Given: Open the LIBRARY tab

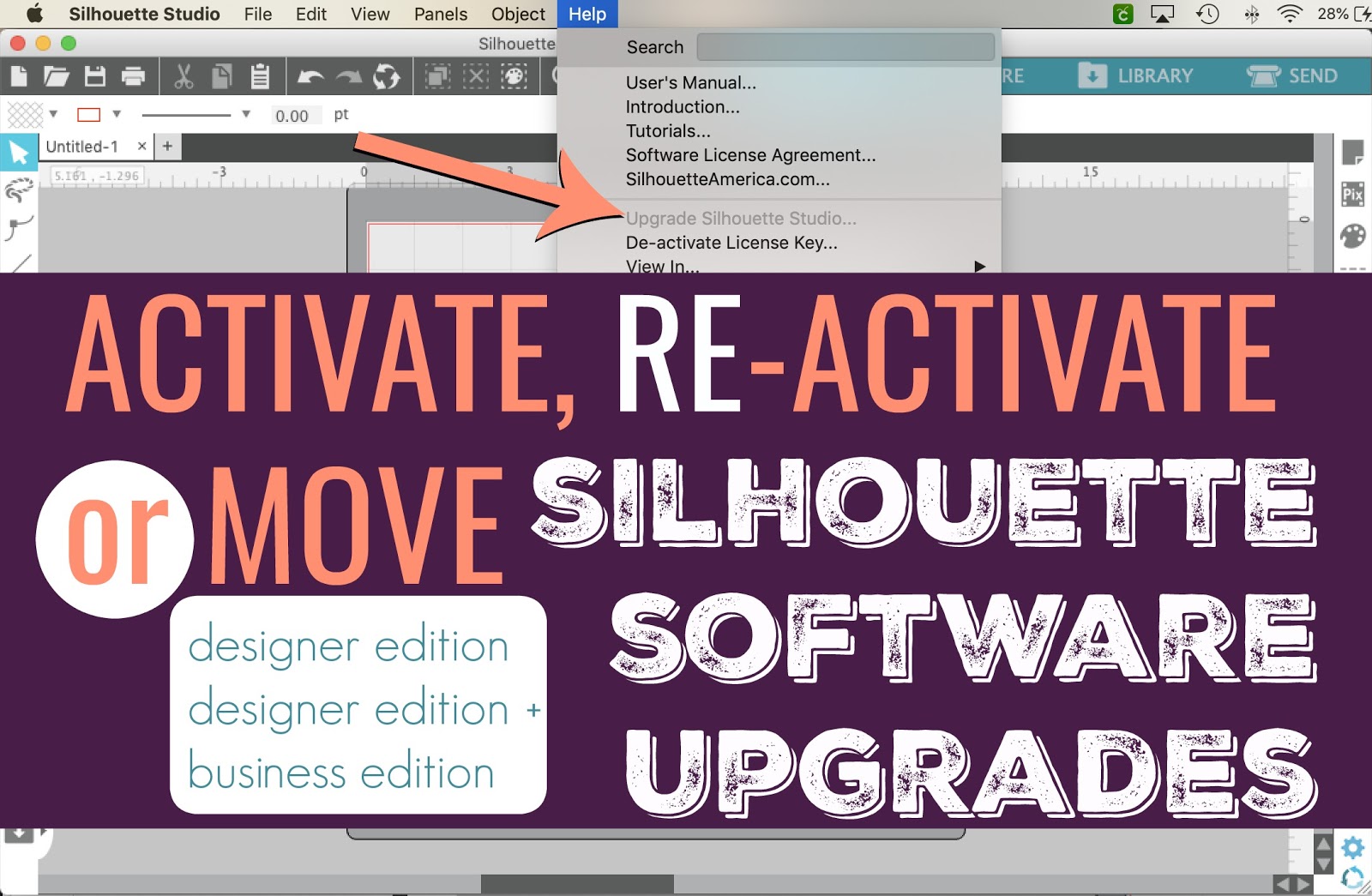Looking at the screenshot, I should 1135,75.
